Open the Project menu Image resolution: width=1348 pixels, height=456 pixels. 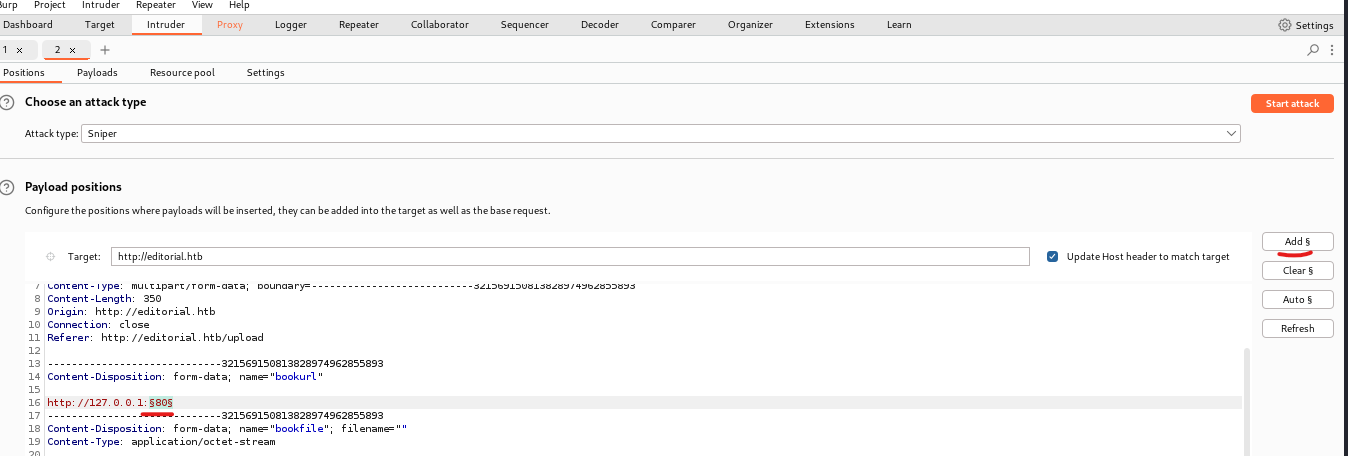[x=50, y=5]
